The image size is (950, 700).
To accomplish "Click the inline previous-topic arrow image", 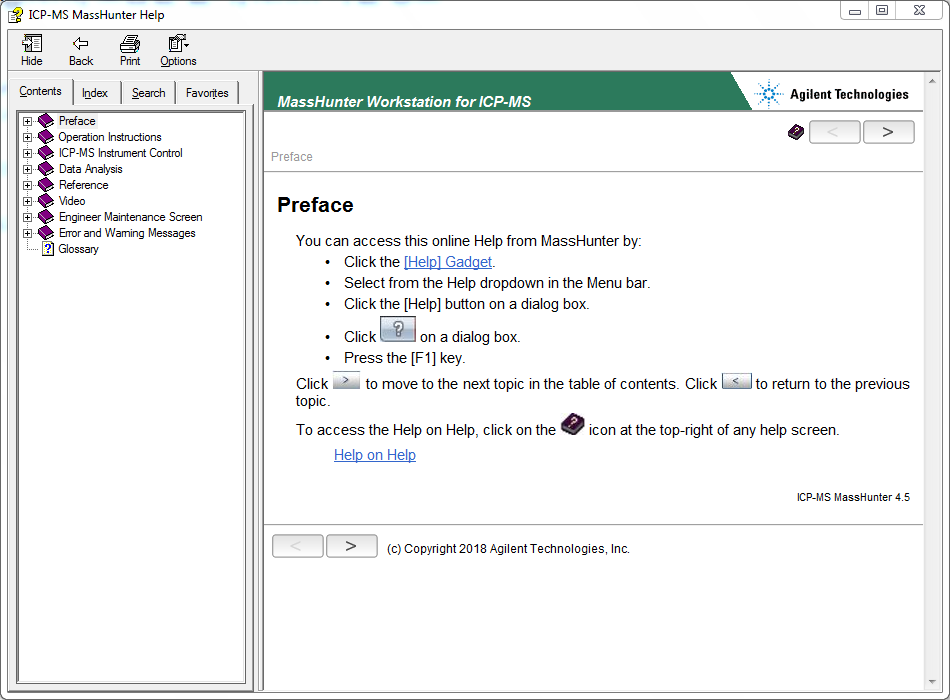I will tap(736, 381).
